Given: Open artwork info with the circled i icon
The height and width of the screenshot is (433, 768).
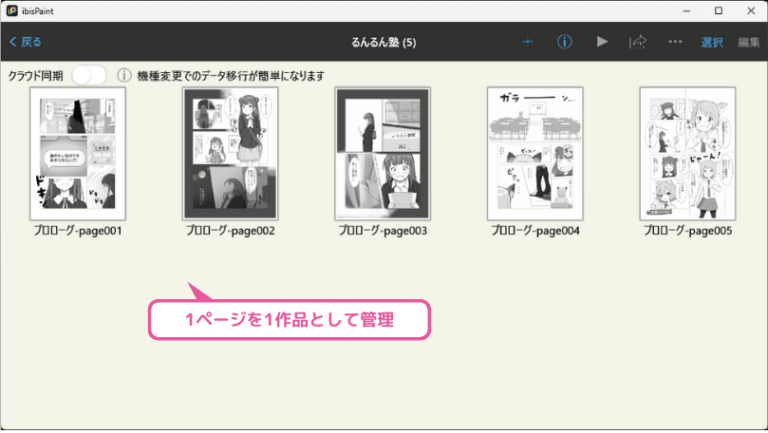Looking at the screenshot, I should (564, 42).
